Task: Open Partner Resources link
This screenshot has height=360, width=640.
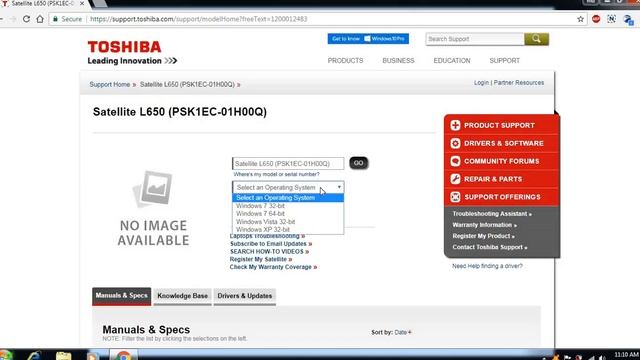Action: 519,82
